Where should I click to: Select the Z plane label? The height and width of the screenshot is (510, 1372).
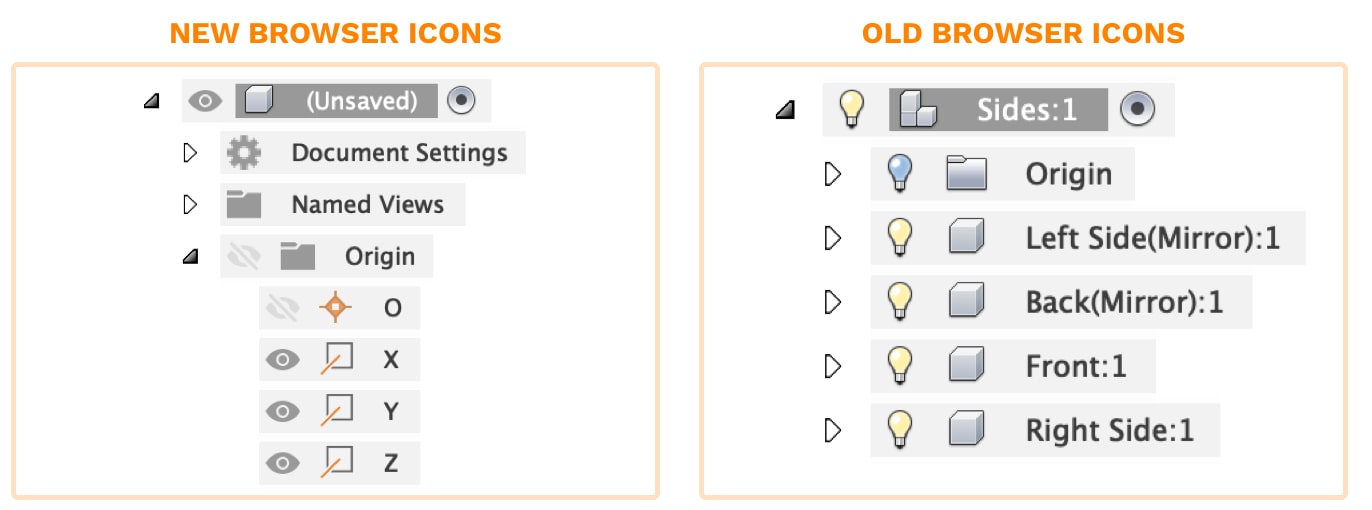390,463
